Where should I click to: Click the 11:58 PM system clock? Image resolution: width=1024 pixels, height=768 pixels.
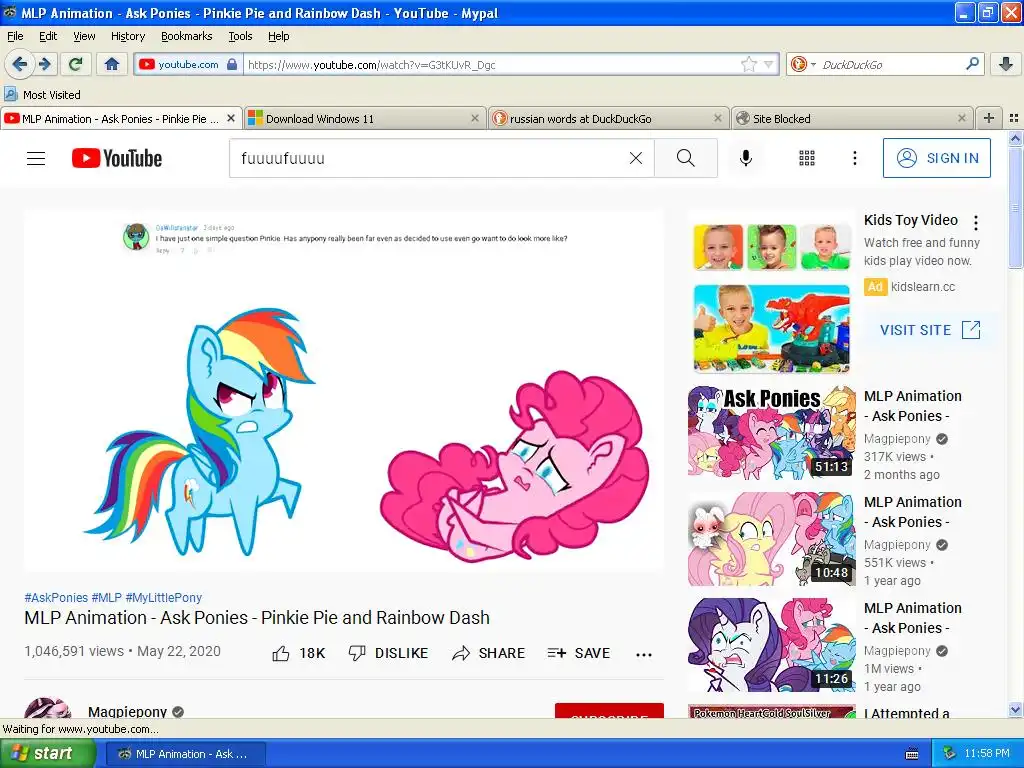[x=987, y=754]
